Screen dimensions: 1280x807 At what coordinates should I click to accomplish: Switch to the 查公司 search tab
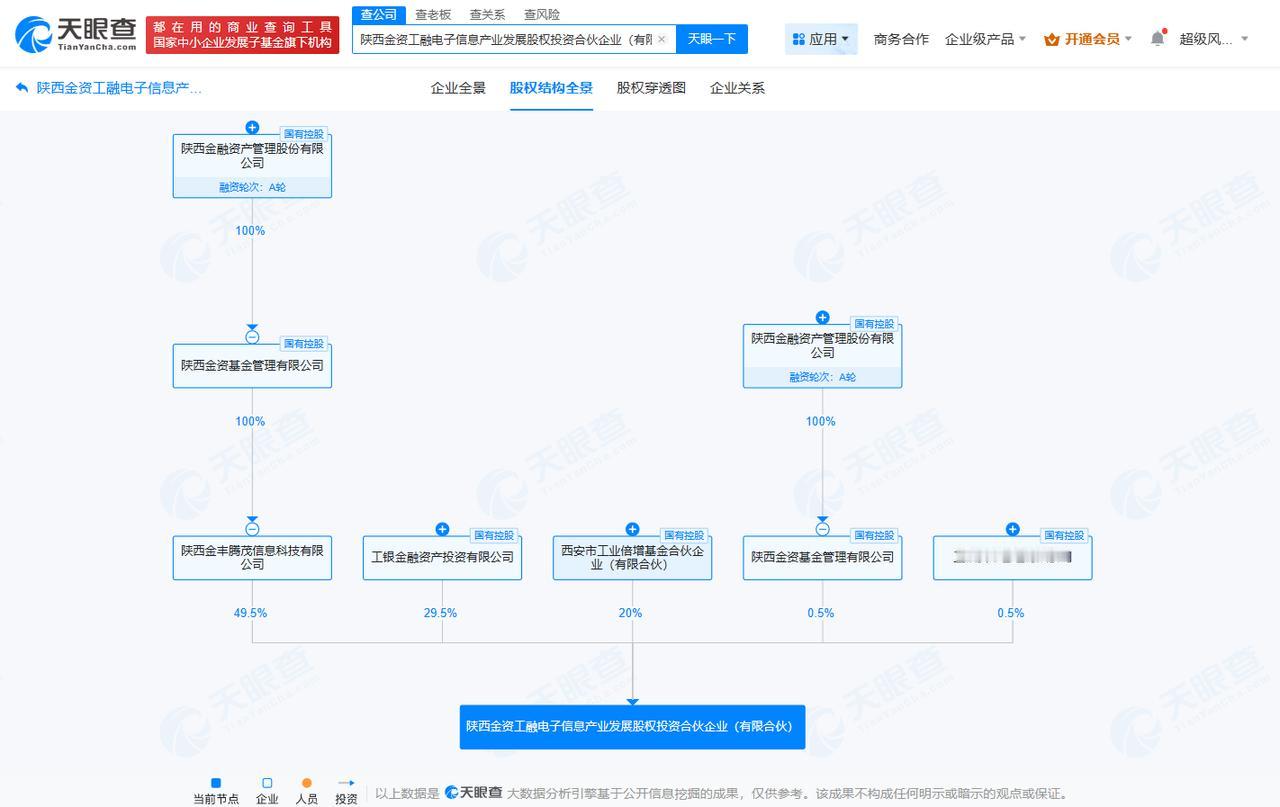[379, 14]
